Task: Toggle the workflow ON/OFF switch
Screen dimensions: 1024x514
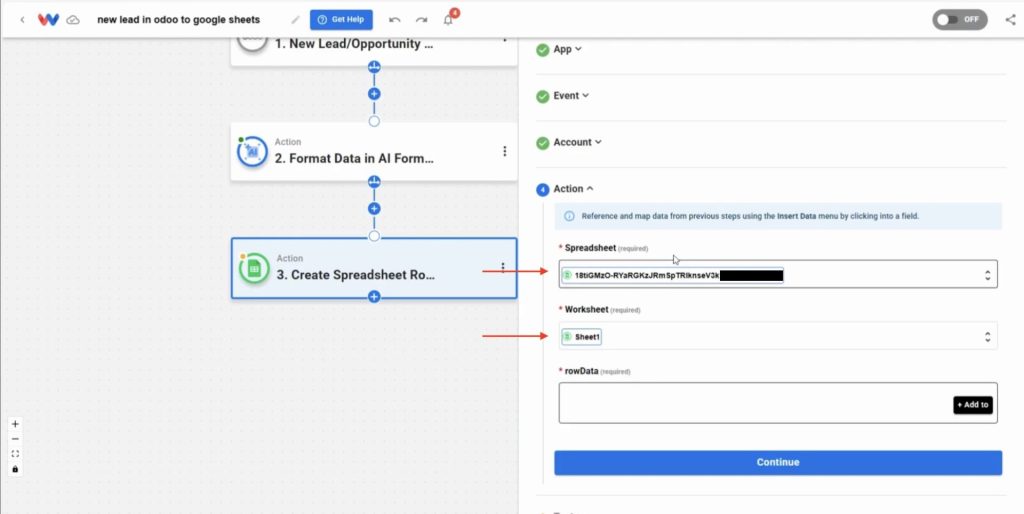Action: click(x=959, y=20)
